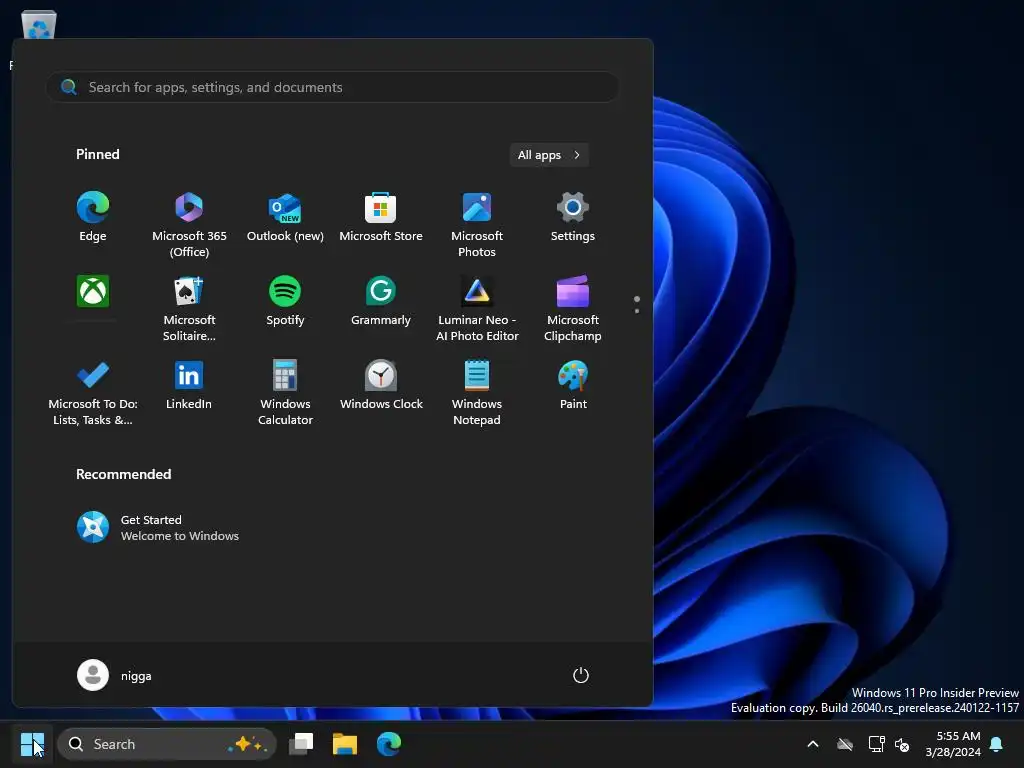Open Microsoft Solitaire collection
Image resolution: width=1024 pixels, height=768 pixels.
(189, 309)
